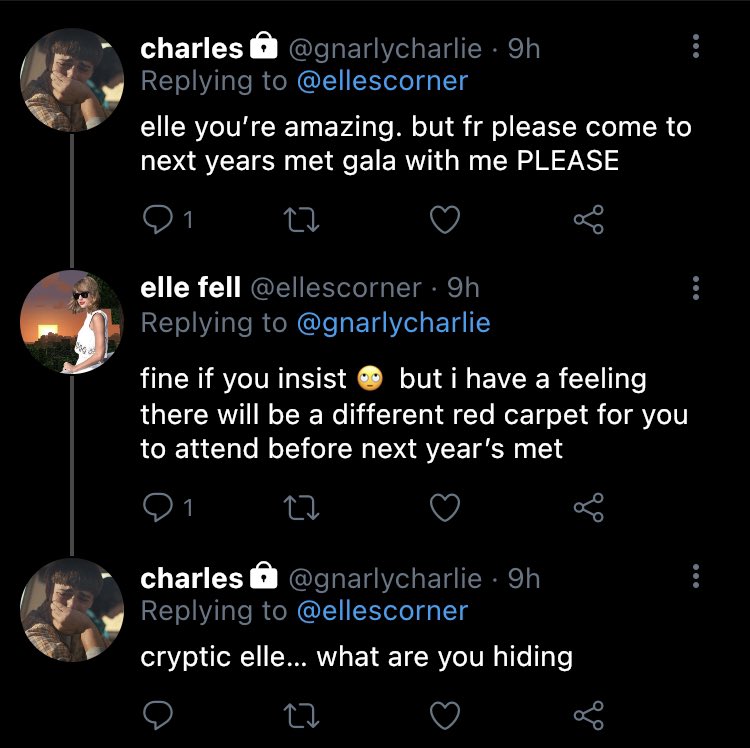This screenshot has height=748, width=750.
Task: Open more options on elle fell's tweet
Action: click(696, 288)
